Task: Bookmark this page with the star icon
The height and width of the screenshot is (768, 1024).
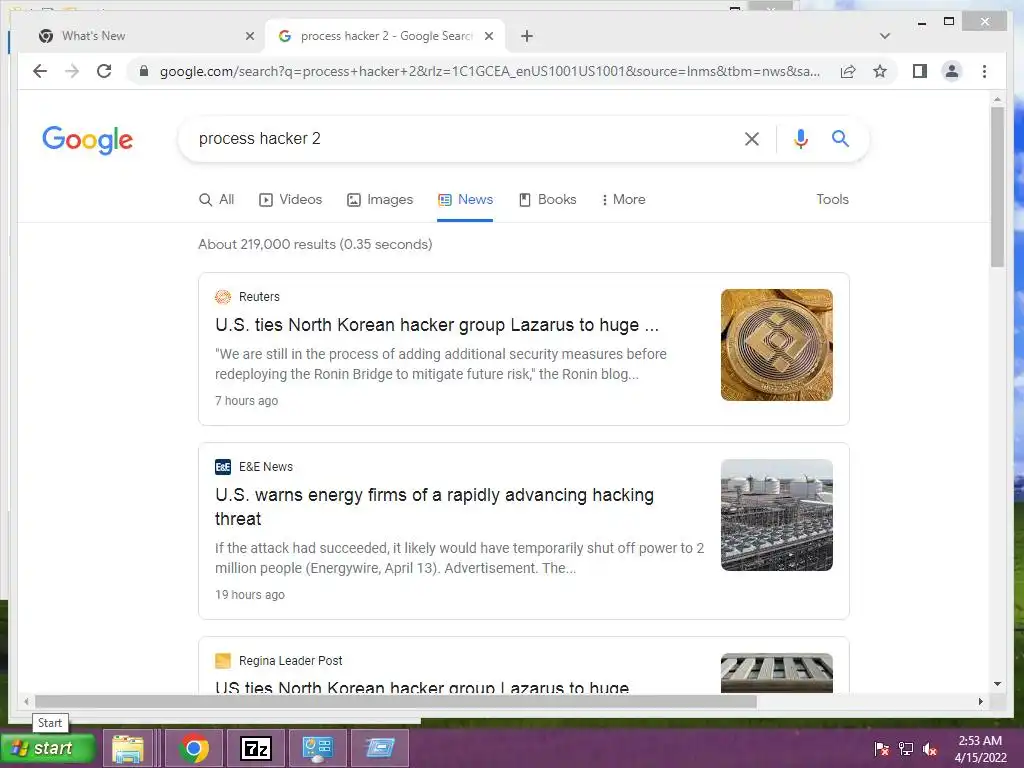Action: tap(880, 71)
